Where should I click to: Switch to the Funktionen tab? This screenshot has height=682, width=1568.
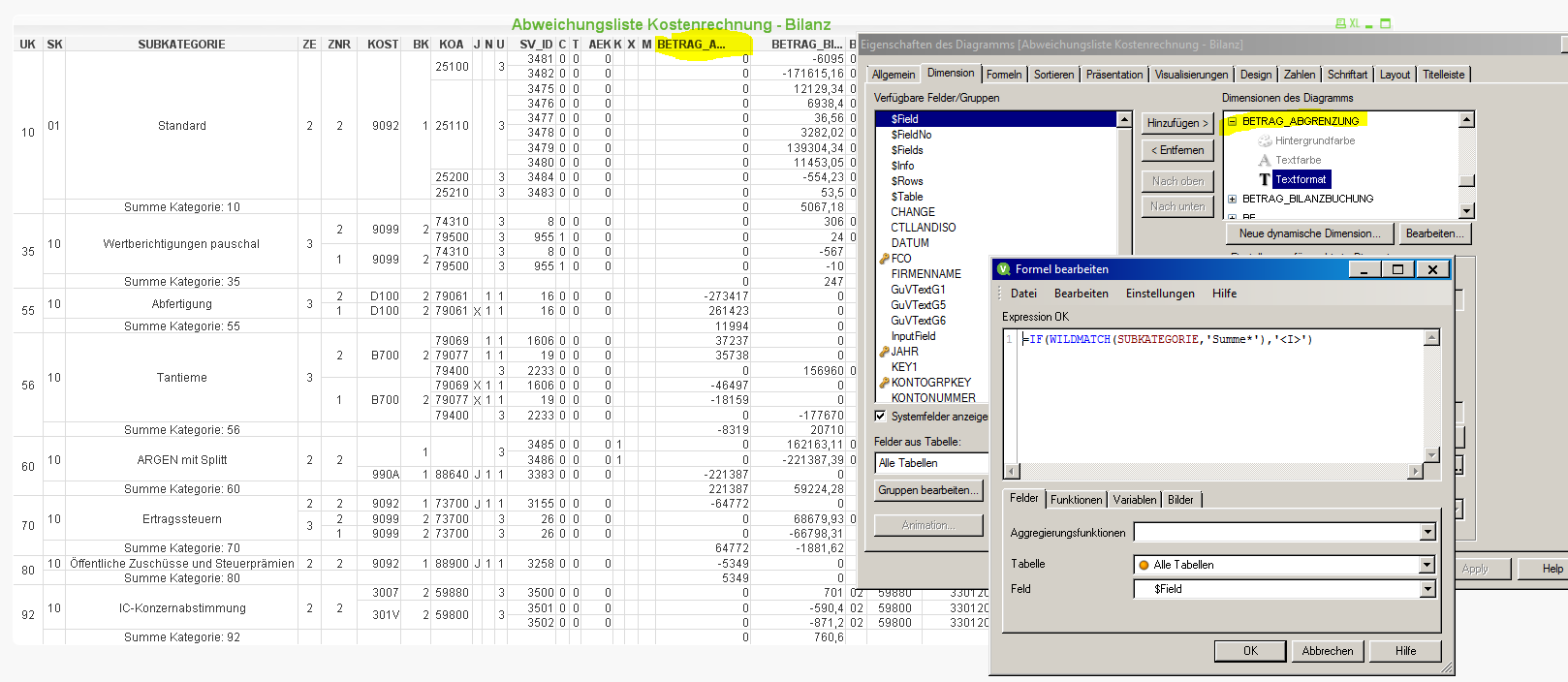pyautogui.click(x=1076, y=500)
